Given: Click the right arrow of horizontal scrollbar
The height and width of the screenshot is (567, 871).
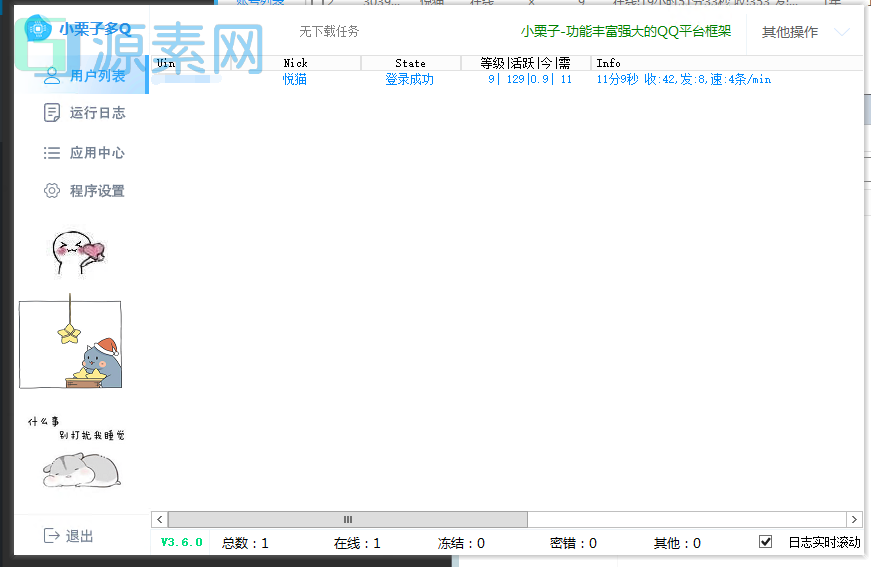Looking at the screenshot, I should pyautogui.click(x=854, y=519).
